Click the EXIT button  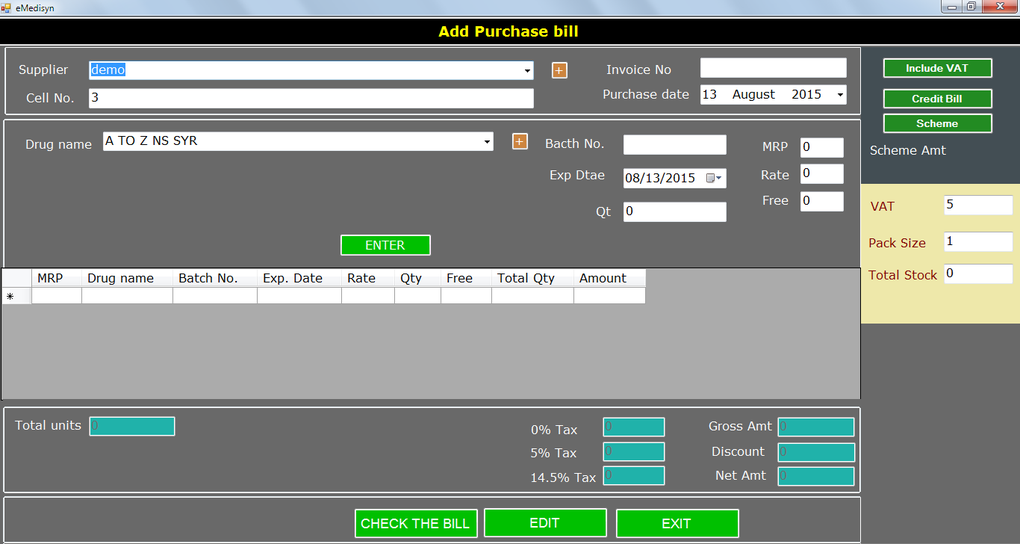[677, 523]
